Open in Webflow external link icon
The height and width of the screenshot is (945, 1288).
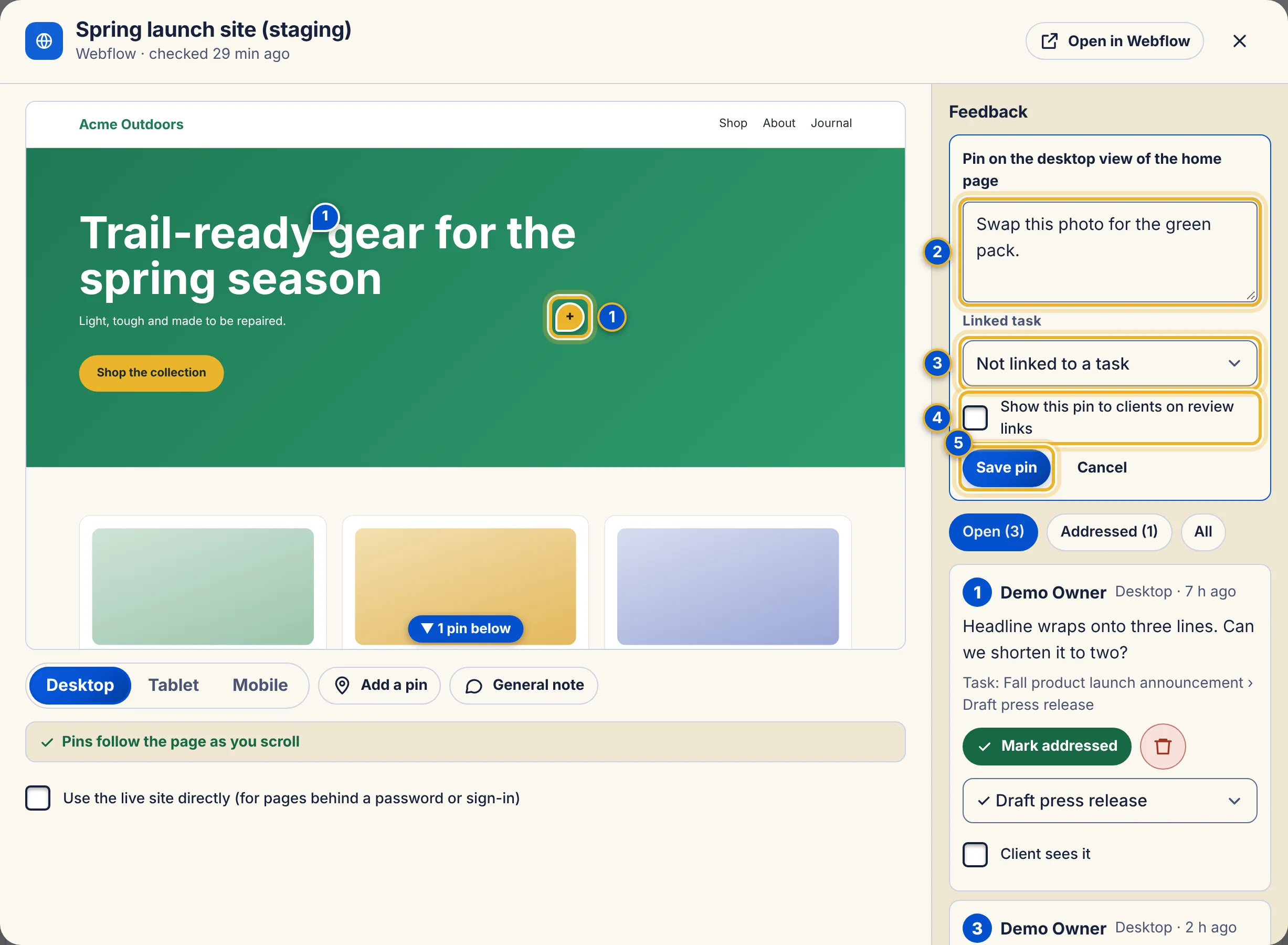1049,41
